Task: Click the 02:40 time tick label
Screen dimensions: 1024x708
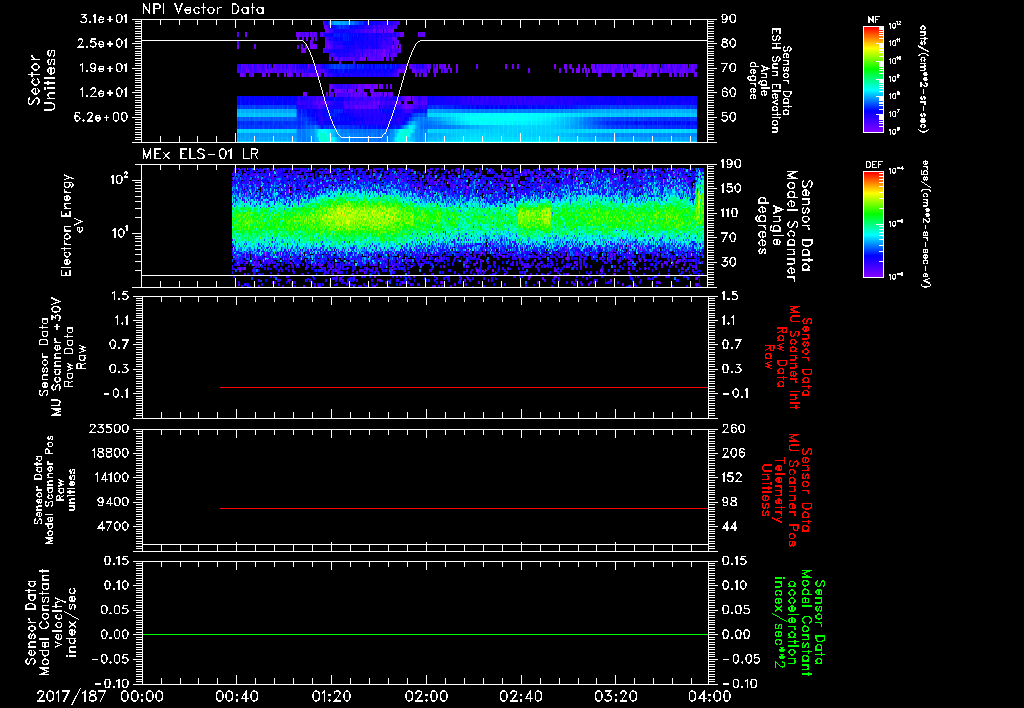Action: tap(521, 696)
